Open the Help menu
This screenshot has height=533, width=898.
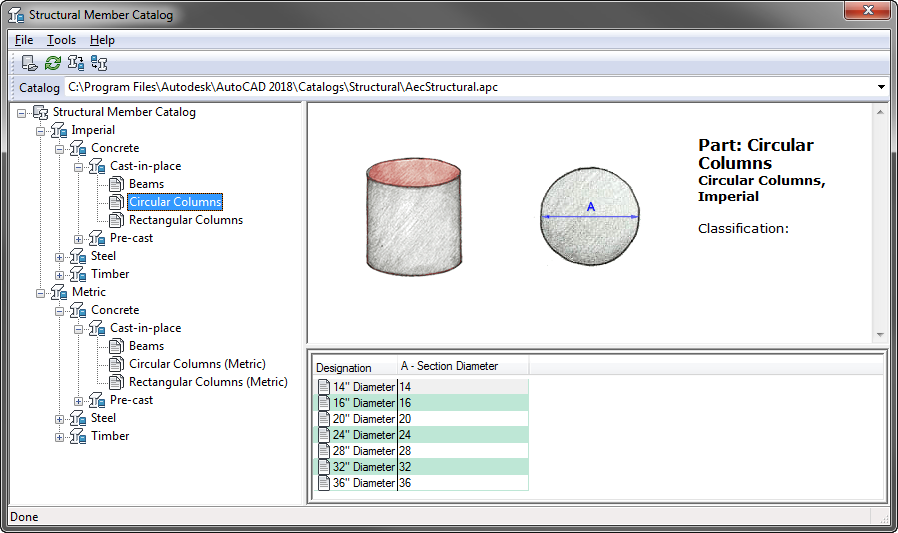[x=102, y=40]
